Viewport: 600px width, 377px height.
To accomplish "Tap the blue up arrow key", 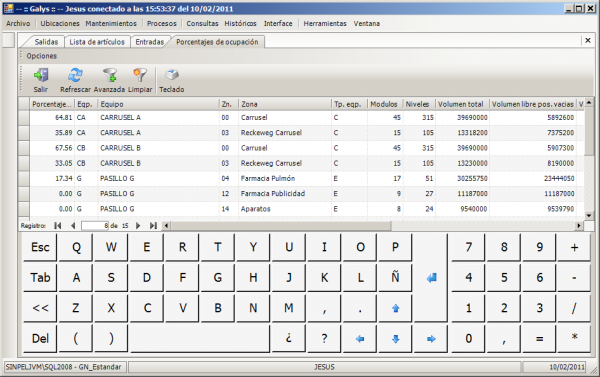I will [395, 308].
